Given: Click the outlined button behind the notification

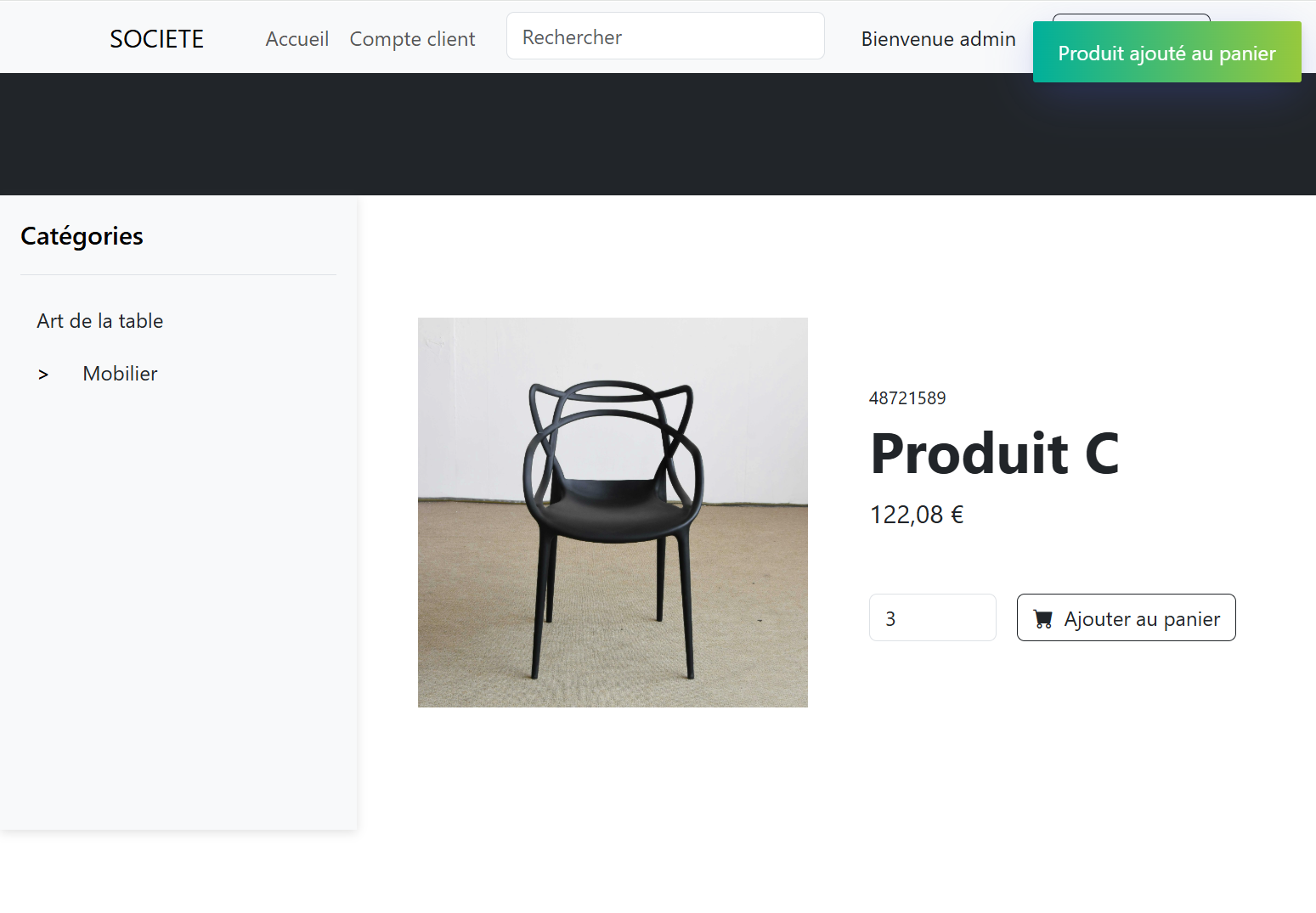Looking at the screenshot, I should point(1130,17).
